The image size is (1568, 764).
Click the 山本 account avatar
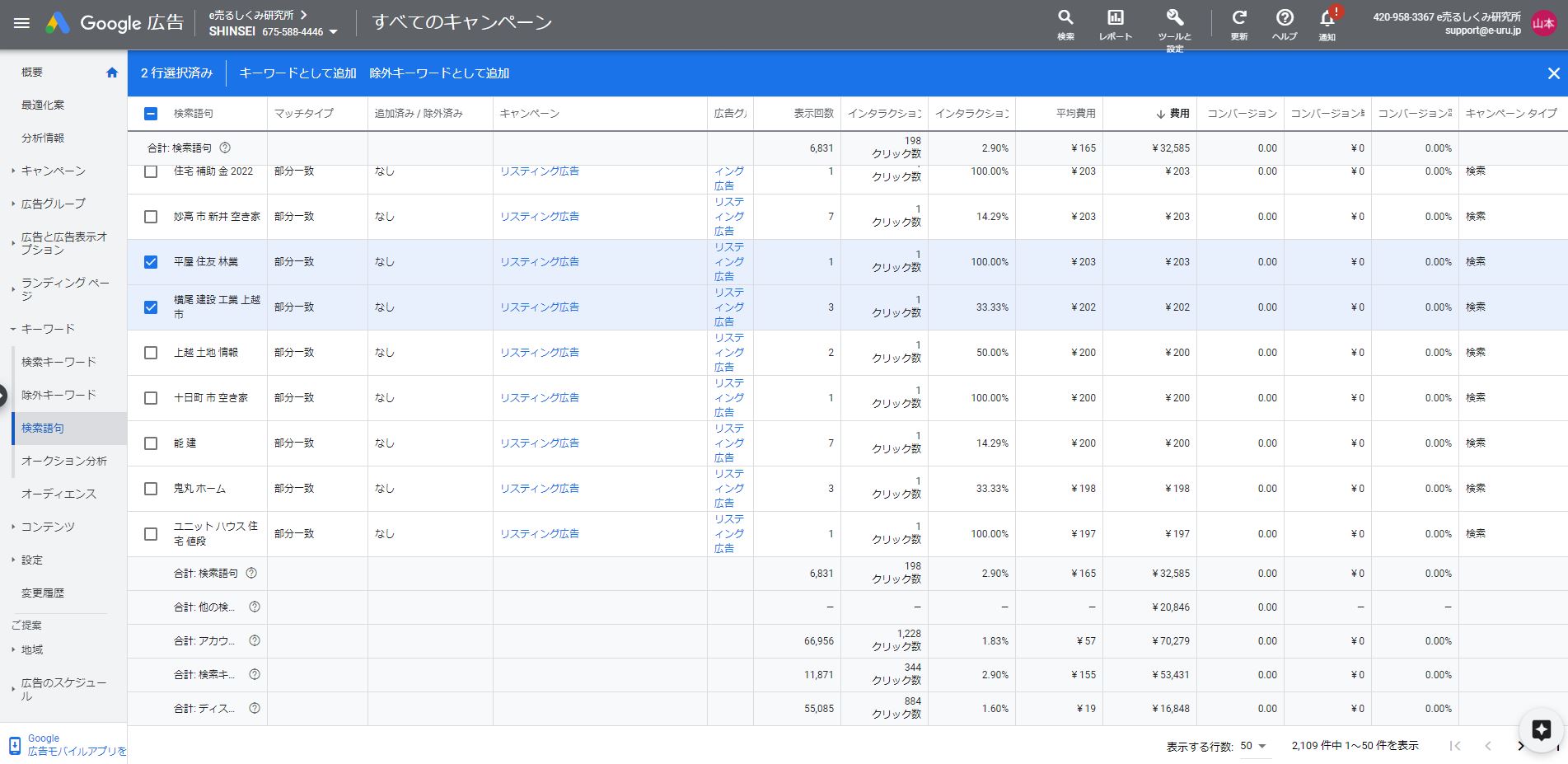pyautogui.click(x=1543, y=24)
